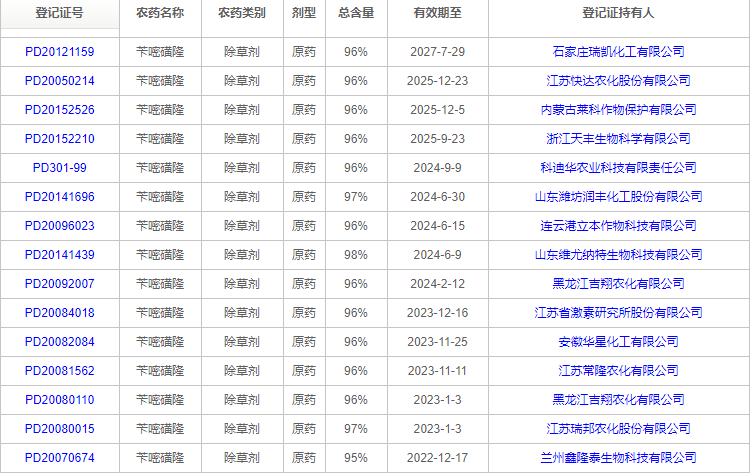This screenshot has width=752, height=473.
Task: Open holder 黑龙江吉翔农化 in PD20080110 row
Action: click(618, 400)
